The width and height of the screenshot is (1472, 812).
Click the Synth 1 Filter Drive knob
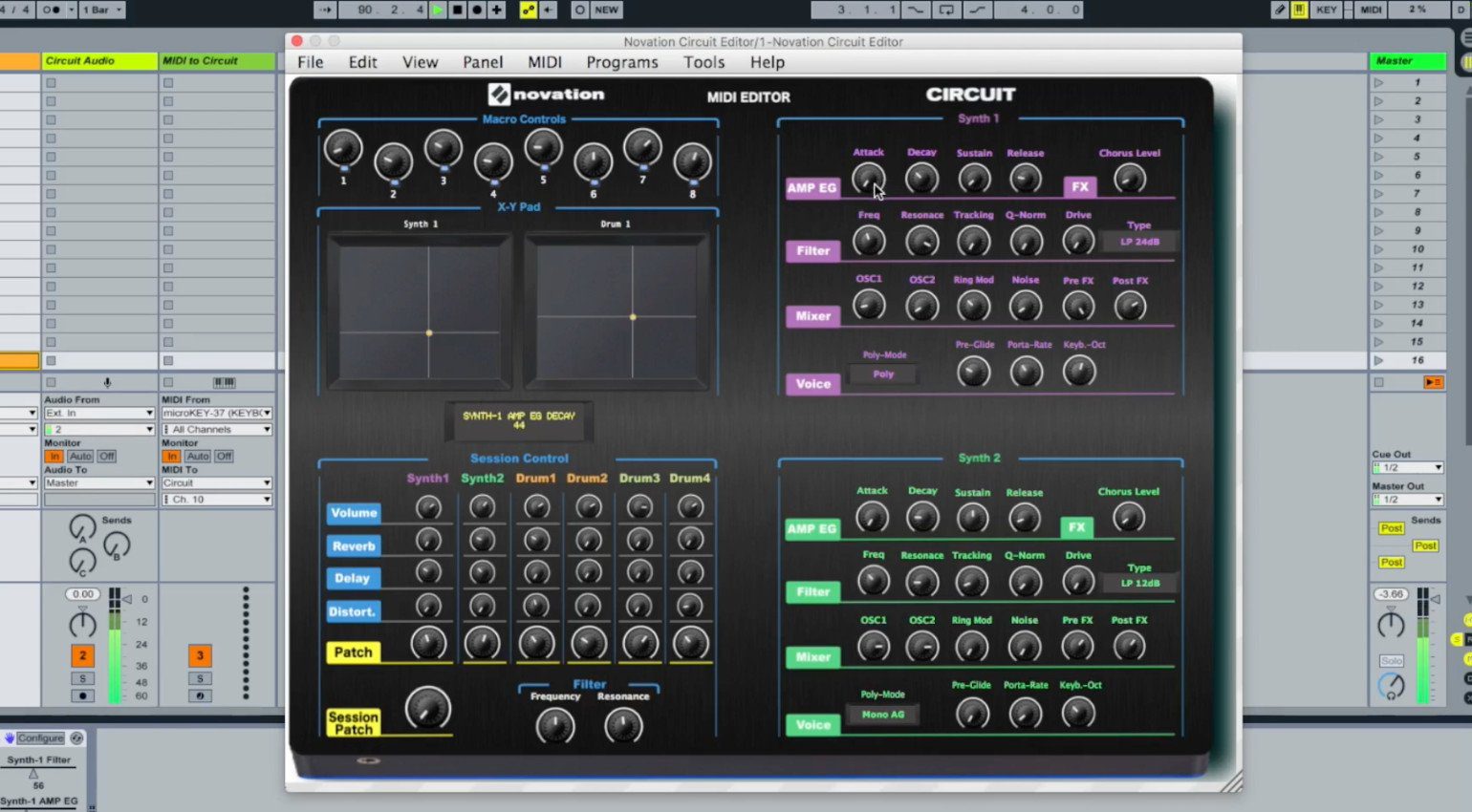(1078, 241)
